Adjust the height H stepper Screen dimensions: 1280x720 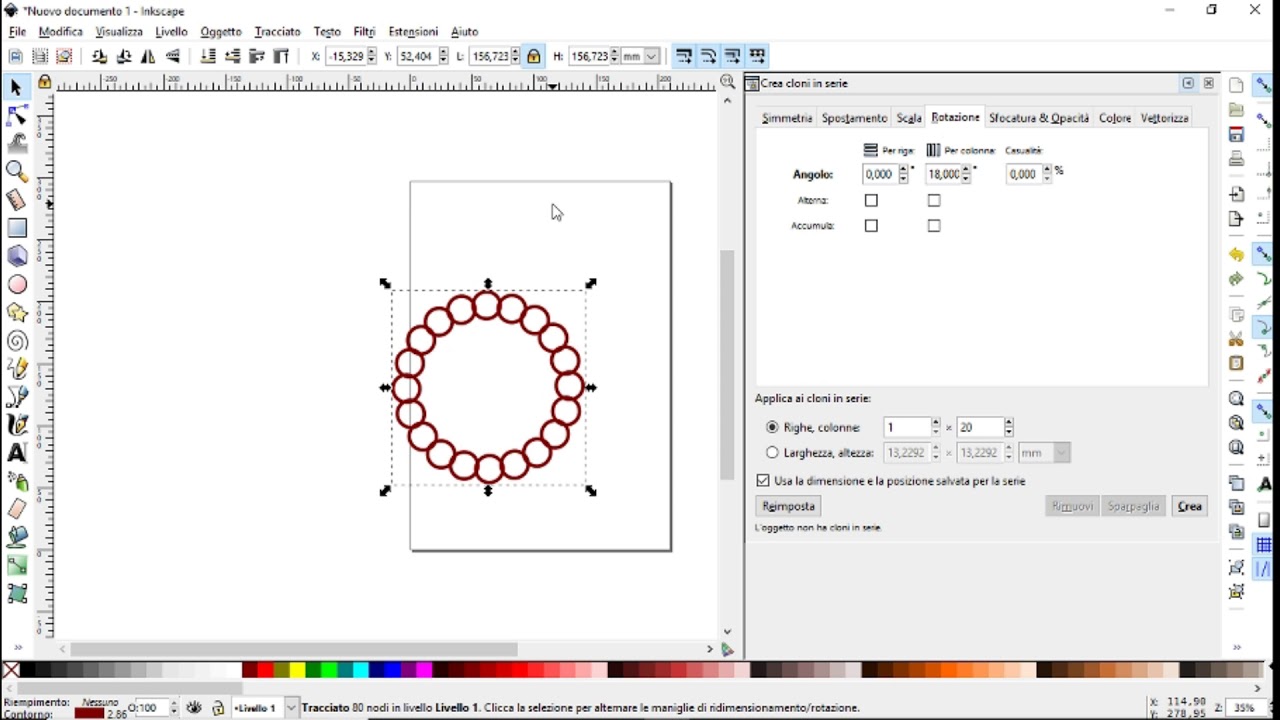(614, 56)
